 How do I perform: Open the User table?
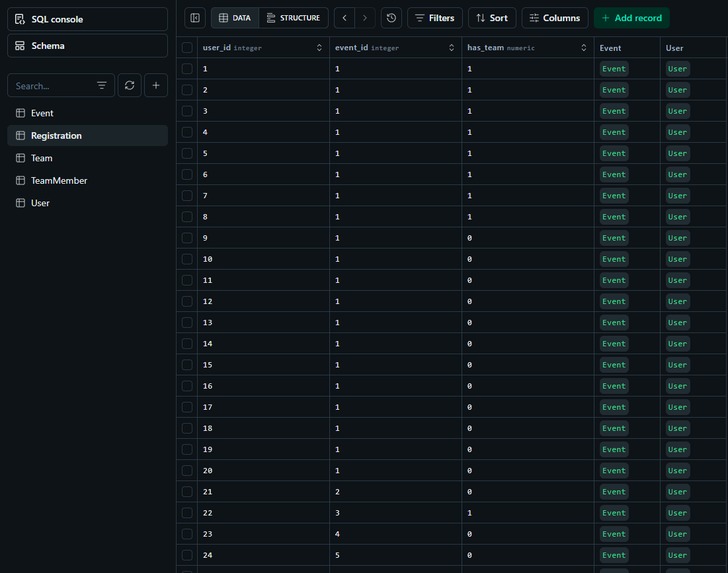(87, 203)
